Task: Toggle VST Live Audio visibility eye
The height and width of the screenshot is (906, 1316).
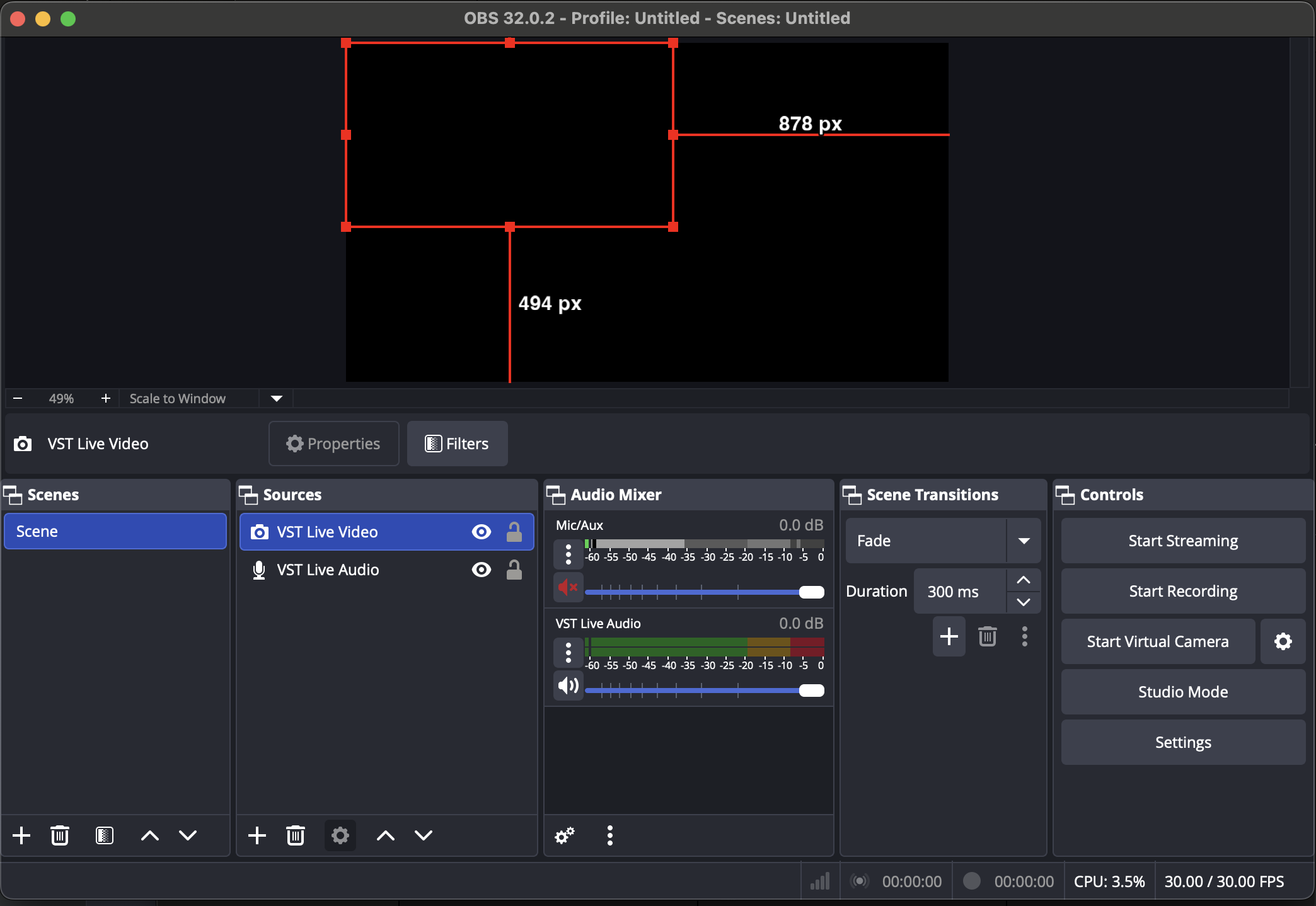Action: pos(482,570)
